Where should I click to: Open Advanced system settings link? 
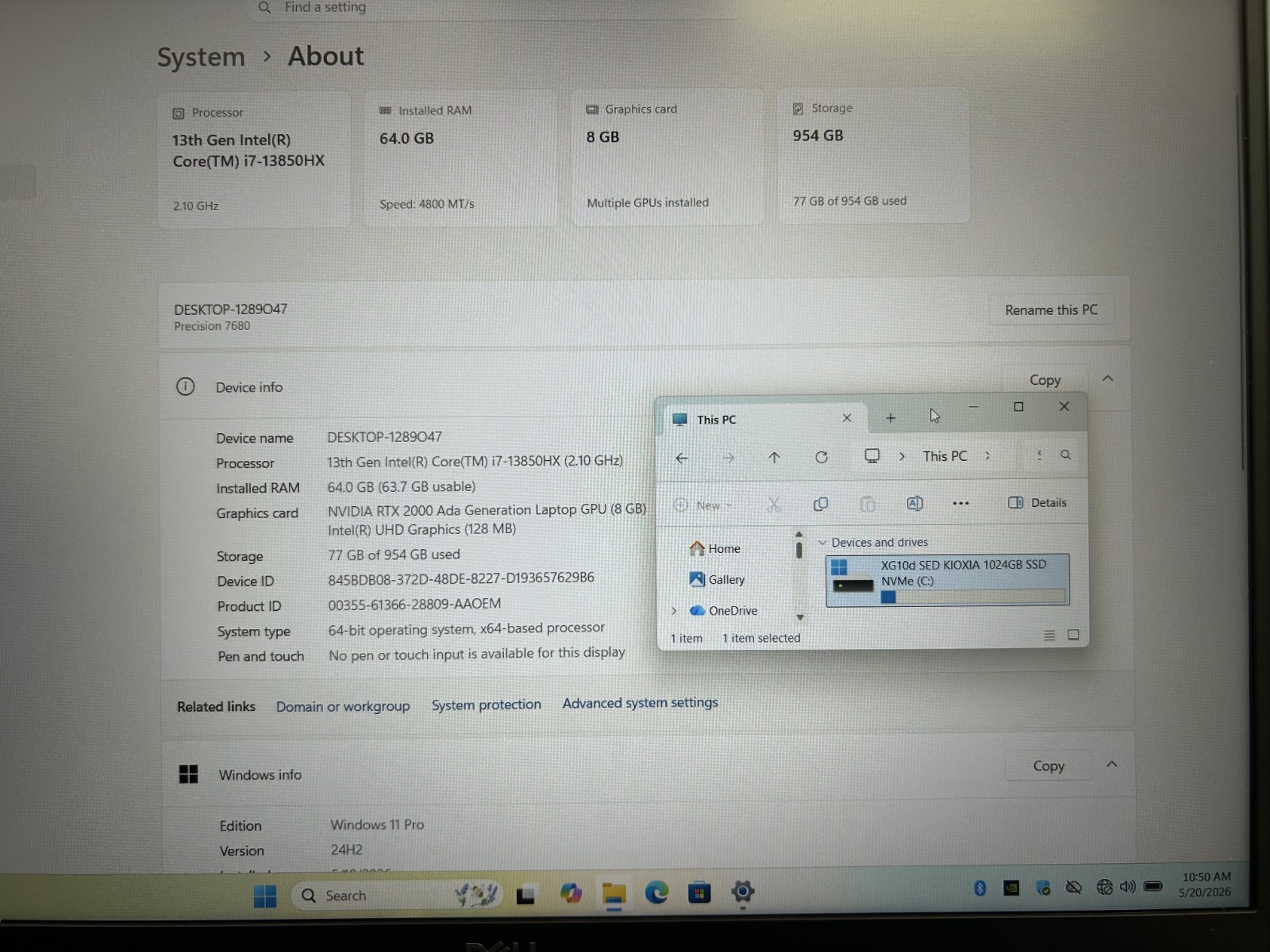(640, 703)
